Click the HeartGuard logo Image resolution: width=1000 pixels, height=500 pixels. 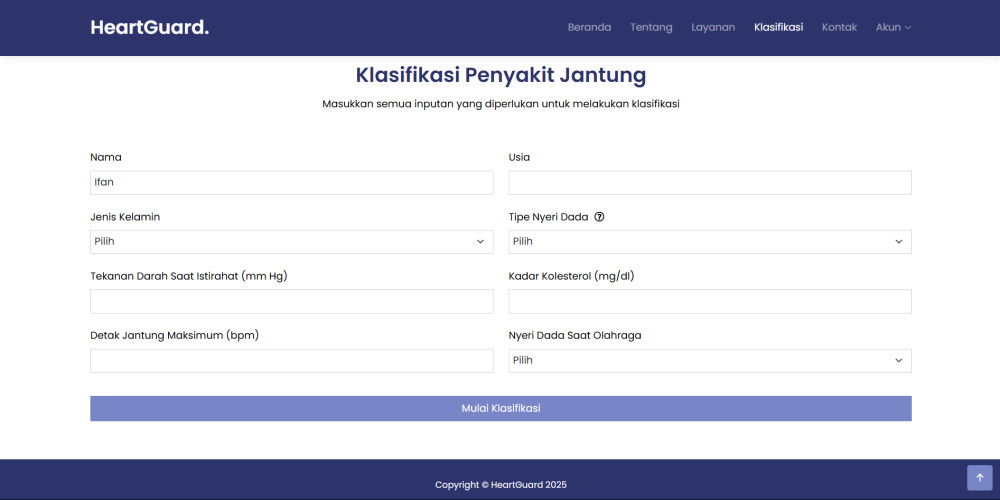(x=149, y=27)
